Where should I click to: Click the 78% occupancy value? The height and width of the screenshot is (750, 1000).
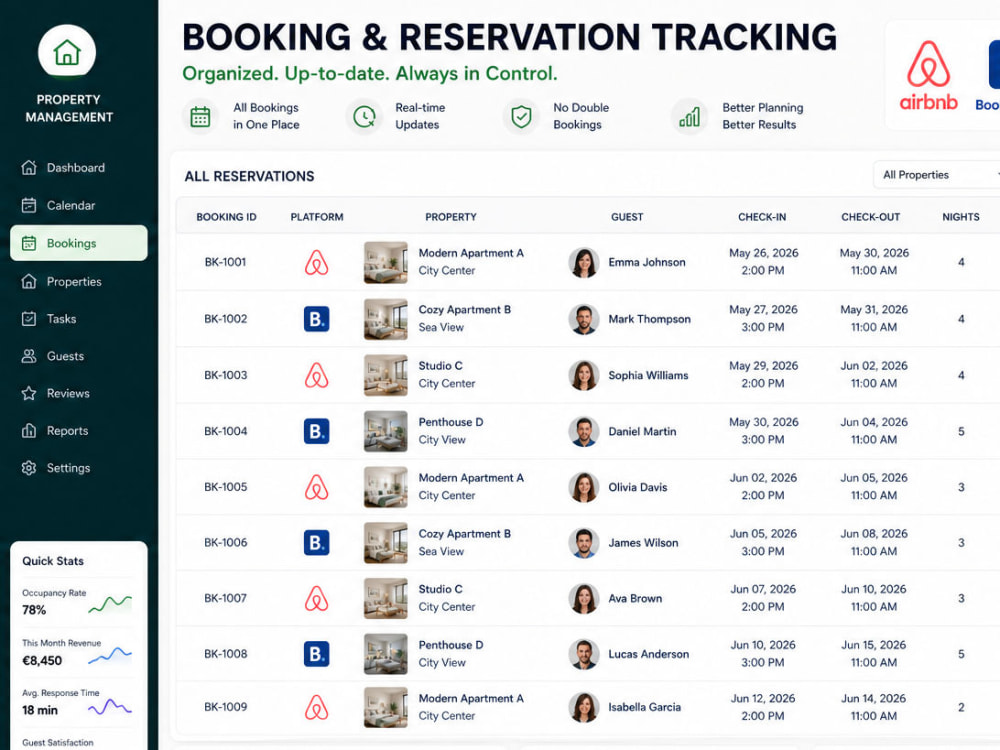tap(34, 610)
